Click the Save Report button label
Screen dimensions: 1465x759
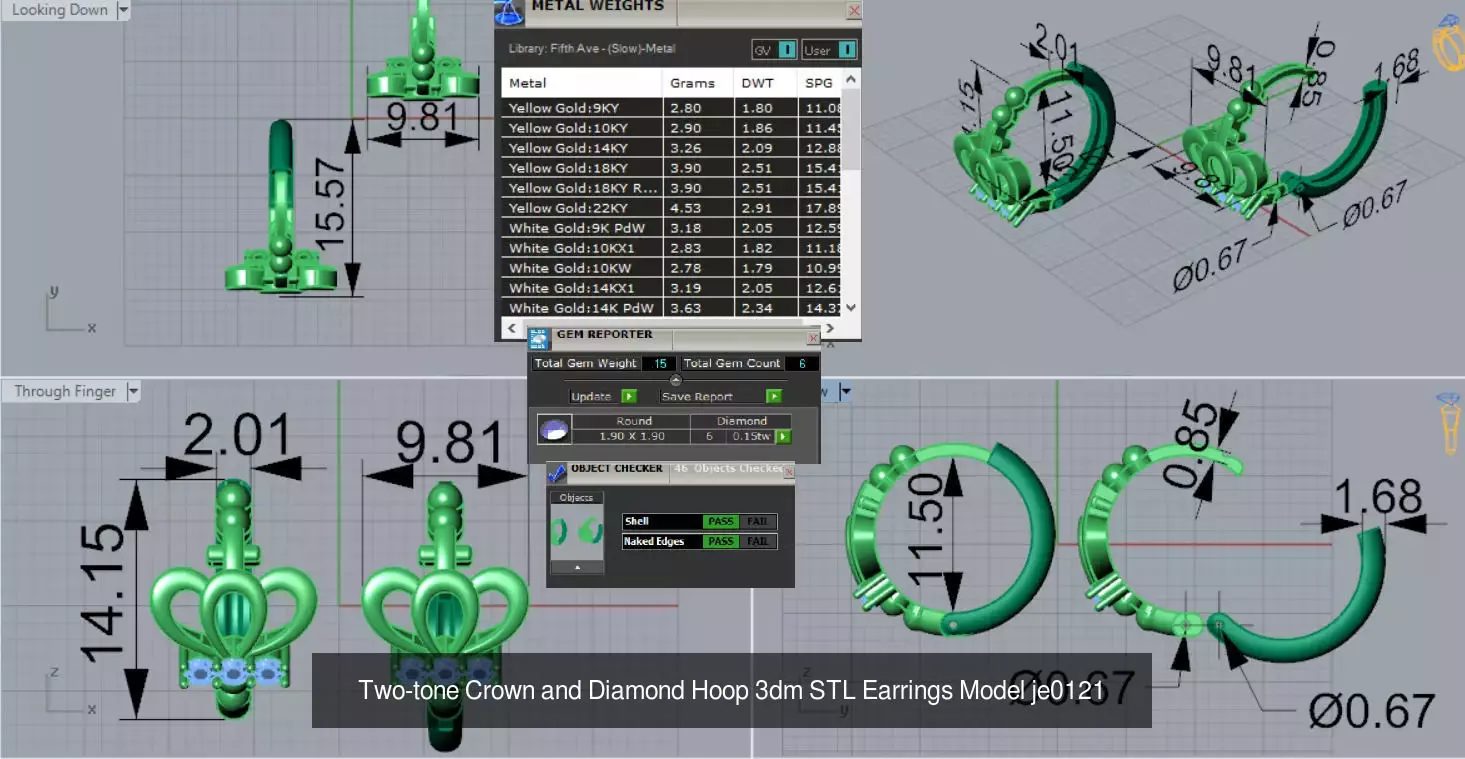click(x=697, y=396)
